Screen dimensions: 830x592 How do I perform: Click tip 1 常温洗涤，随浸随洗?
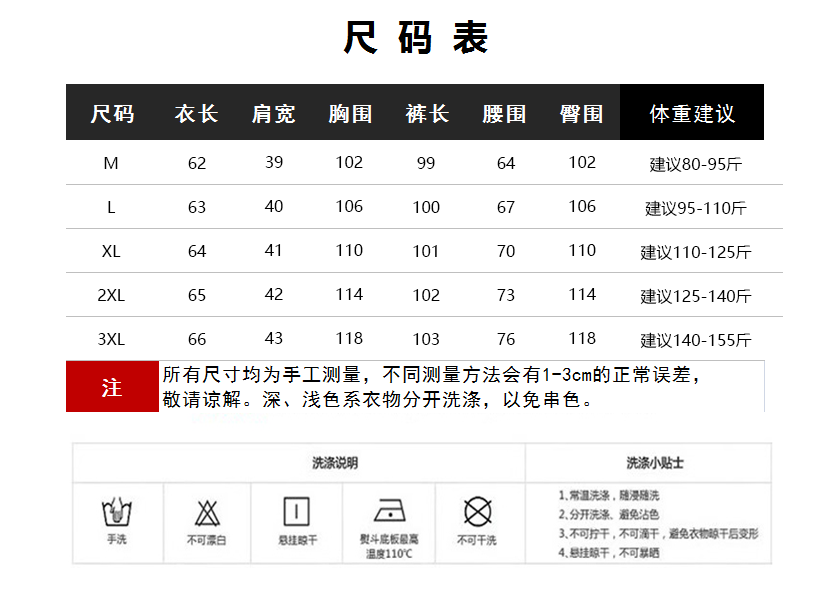click(609, 495)
